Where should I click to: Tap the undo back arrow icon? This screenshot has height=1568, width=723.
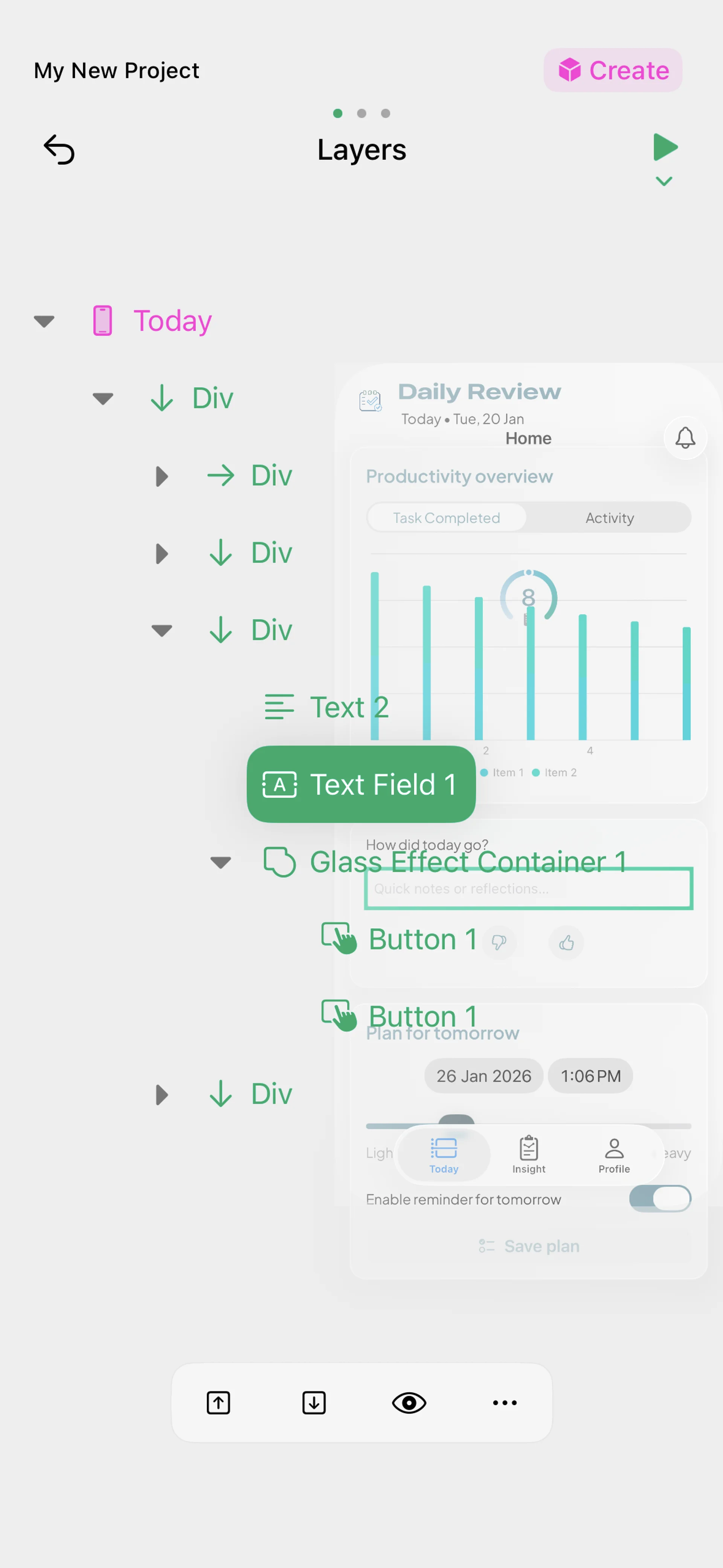pos(59,149)
